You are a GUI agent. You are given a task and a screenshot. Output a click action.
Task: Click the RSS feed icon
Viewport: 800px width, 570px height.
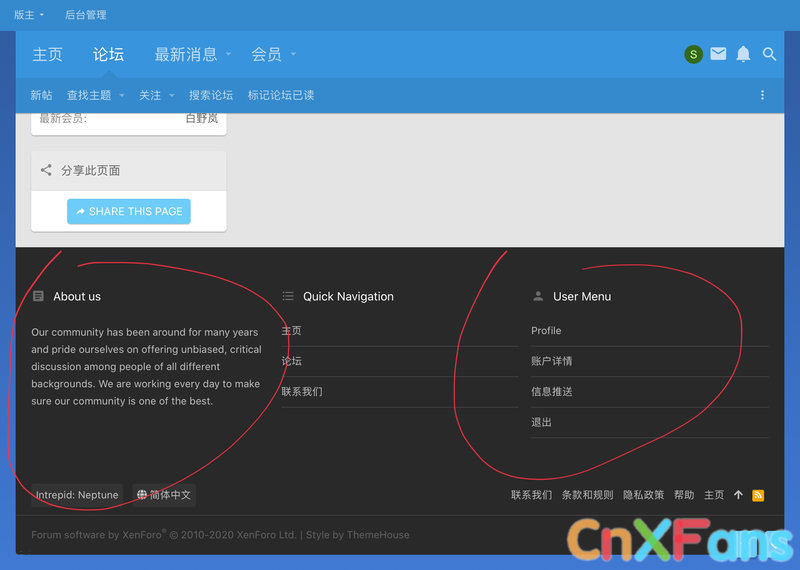point(758,495)
